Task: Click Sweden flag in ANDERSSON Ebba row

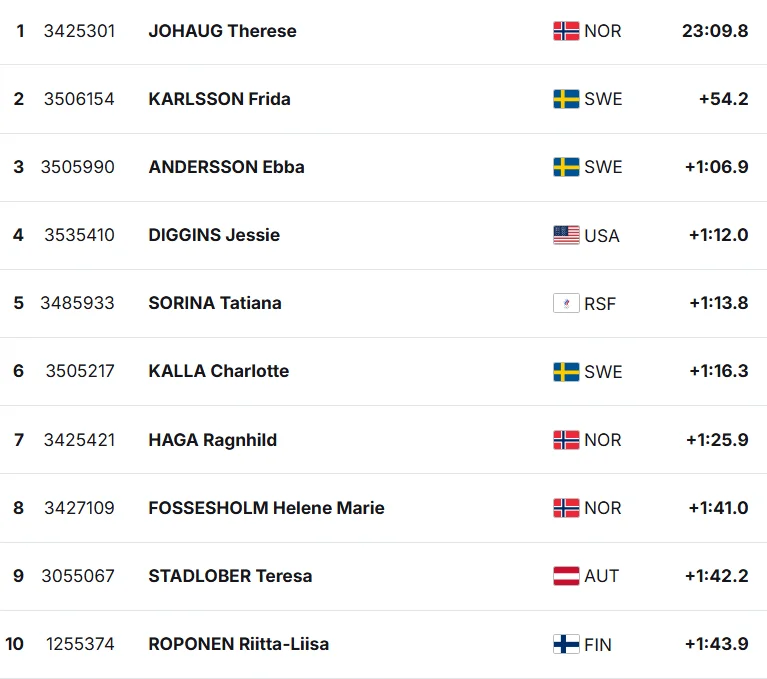Action: 566,167
